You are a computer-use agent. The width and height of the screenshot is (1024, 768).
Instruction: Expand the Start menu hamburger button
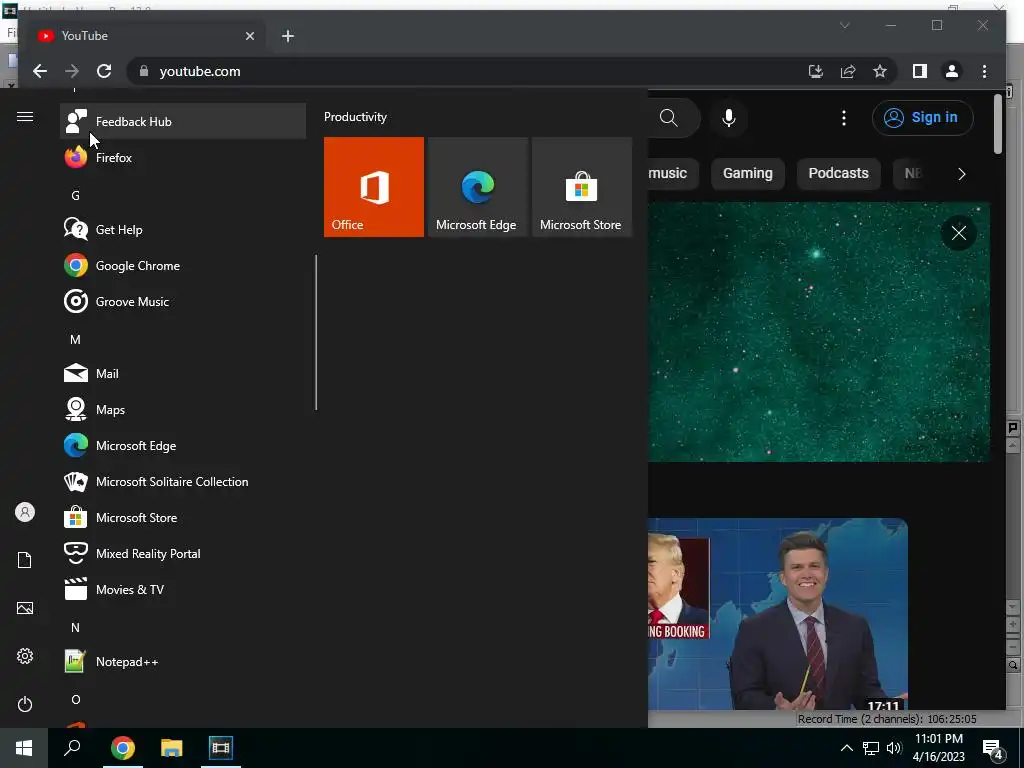click(25, 117)
